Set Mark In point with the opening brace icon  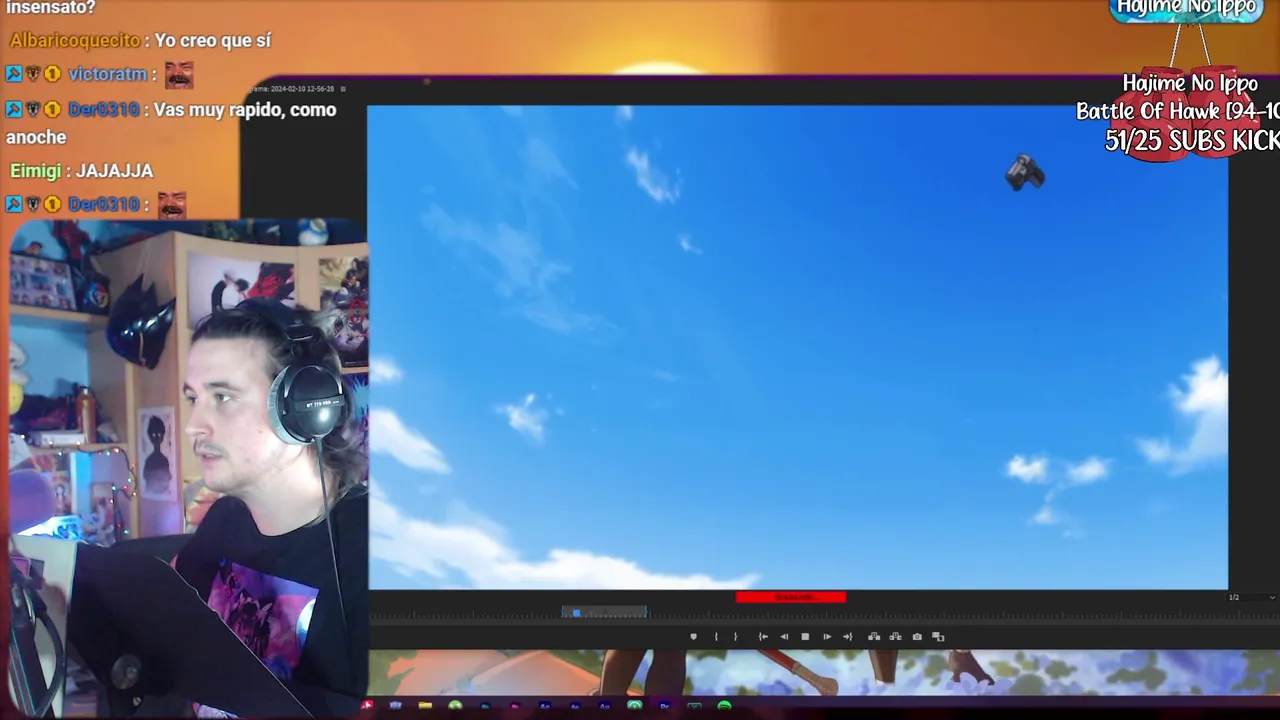(716, 637)
